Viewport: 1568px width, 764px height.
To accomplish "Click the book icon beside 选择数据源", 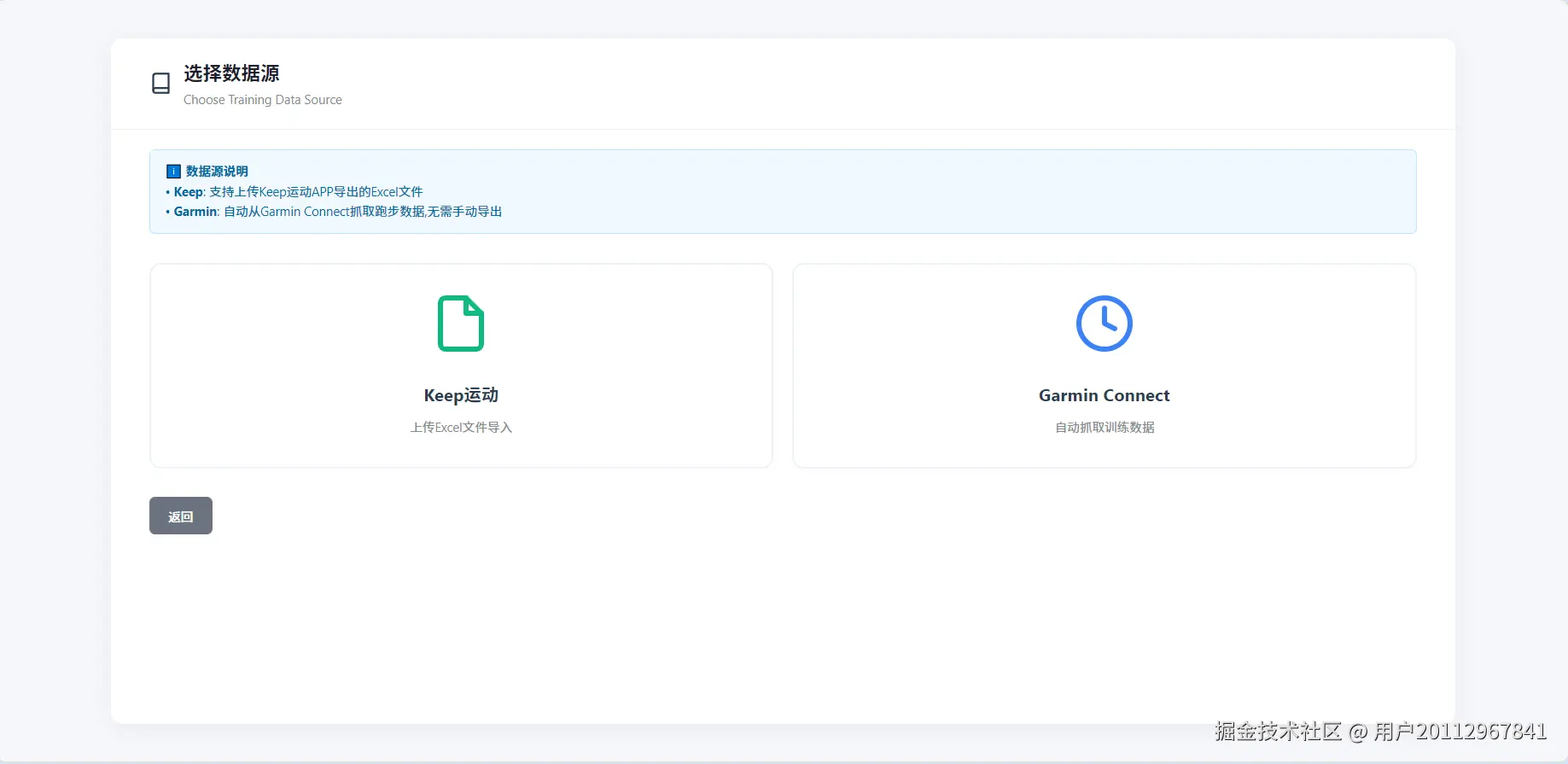I will point(160,83).
